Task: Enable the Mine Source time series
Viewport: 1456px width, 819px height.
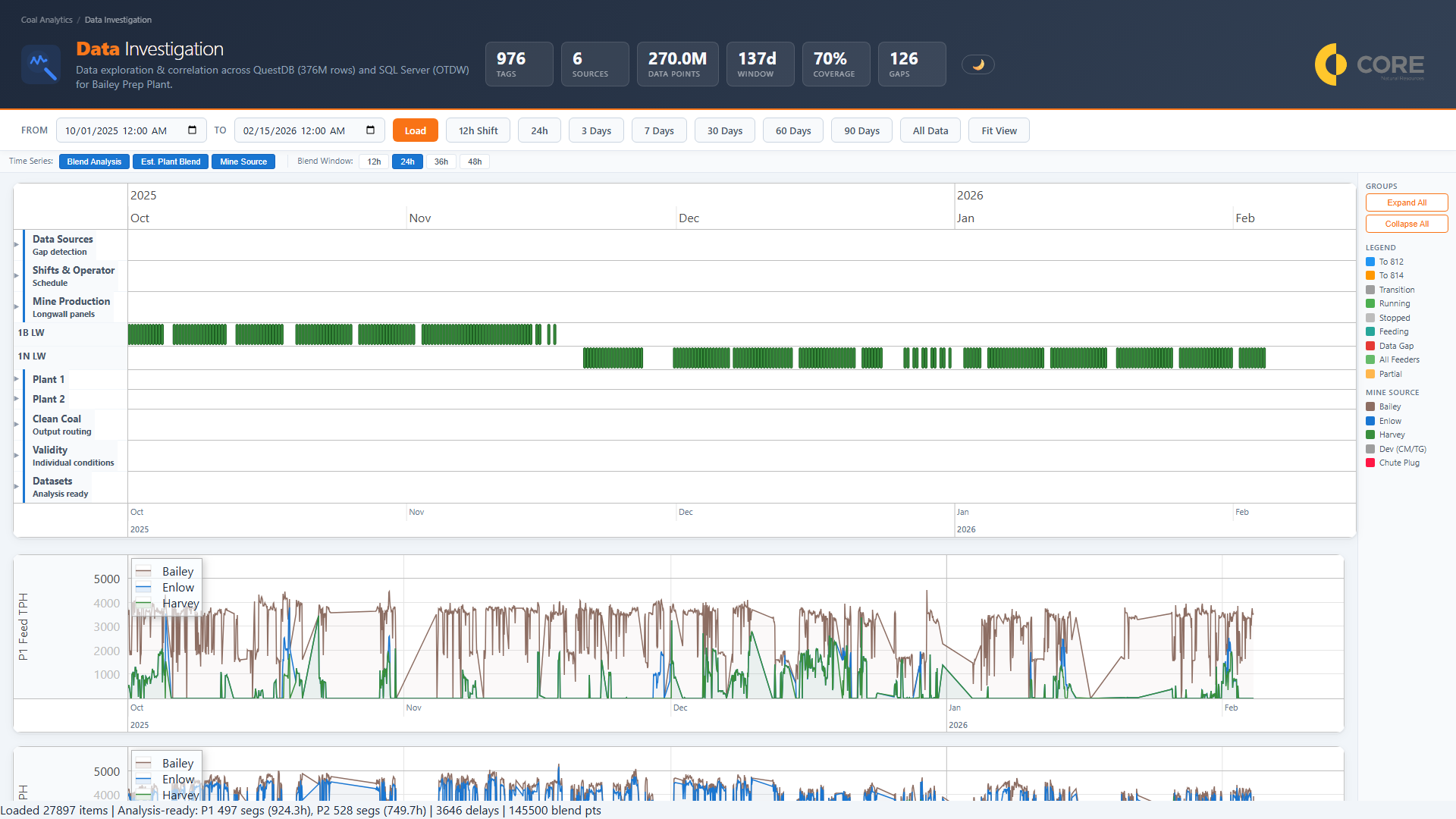Action: coord(243,162)
